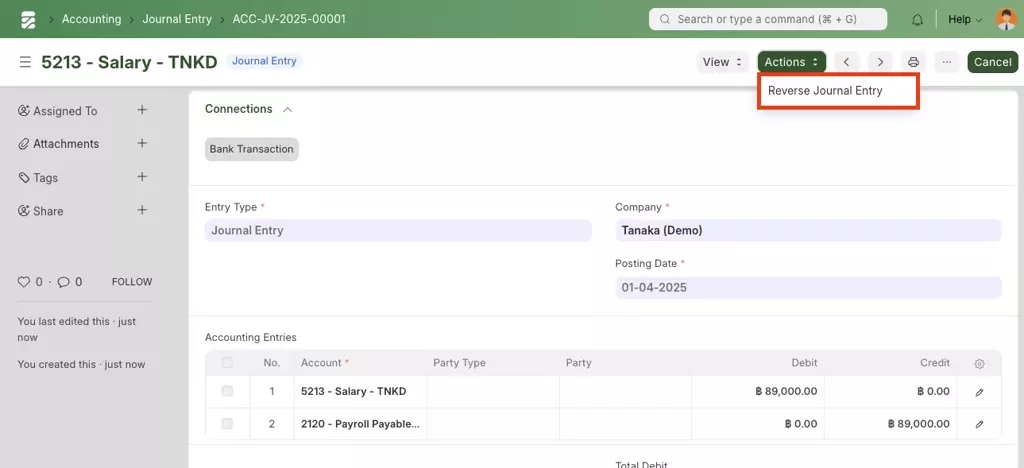
Task: Open the user avatar menu
Action: tap(1006, 19)
